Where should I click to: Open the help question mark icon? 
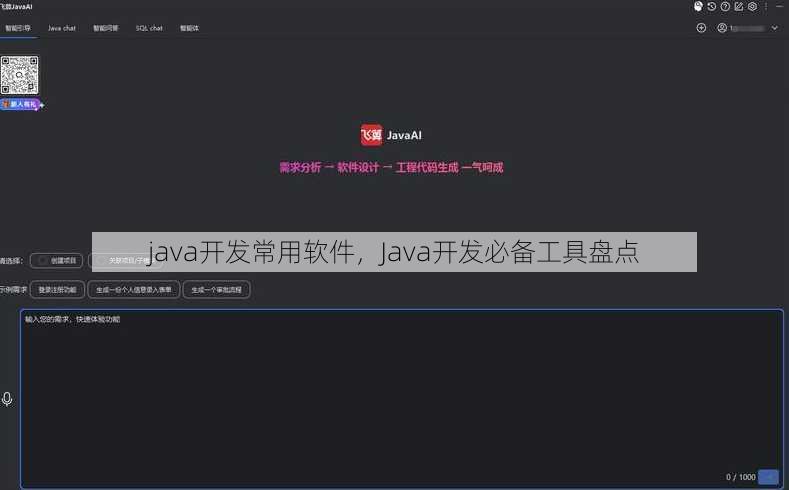[725, 7]
